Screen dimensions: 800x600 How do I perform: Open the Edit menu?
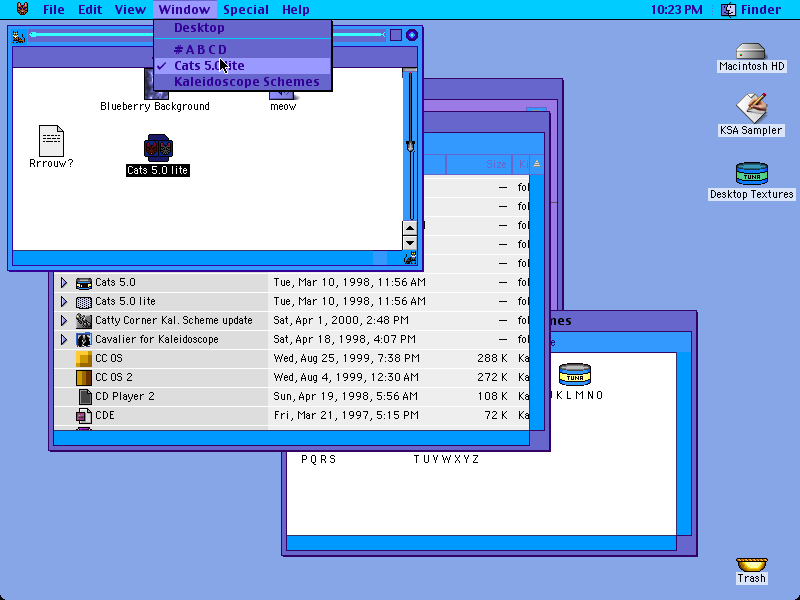[90, 9]
